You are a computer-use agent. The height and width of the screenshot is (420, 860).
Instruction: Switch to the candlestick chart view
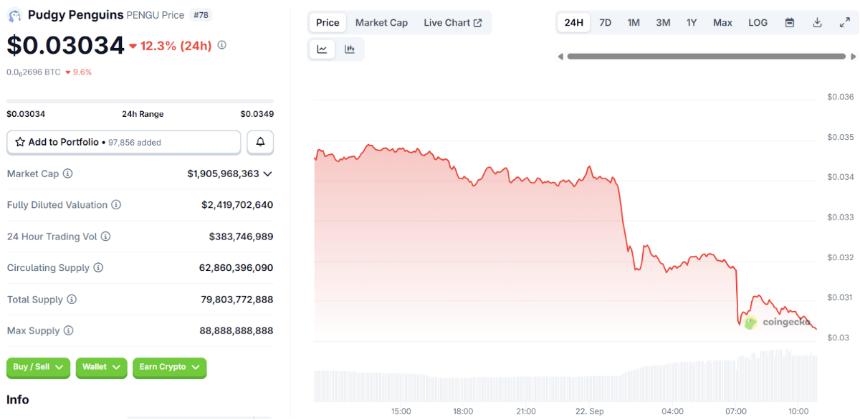click(349, 49)
